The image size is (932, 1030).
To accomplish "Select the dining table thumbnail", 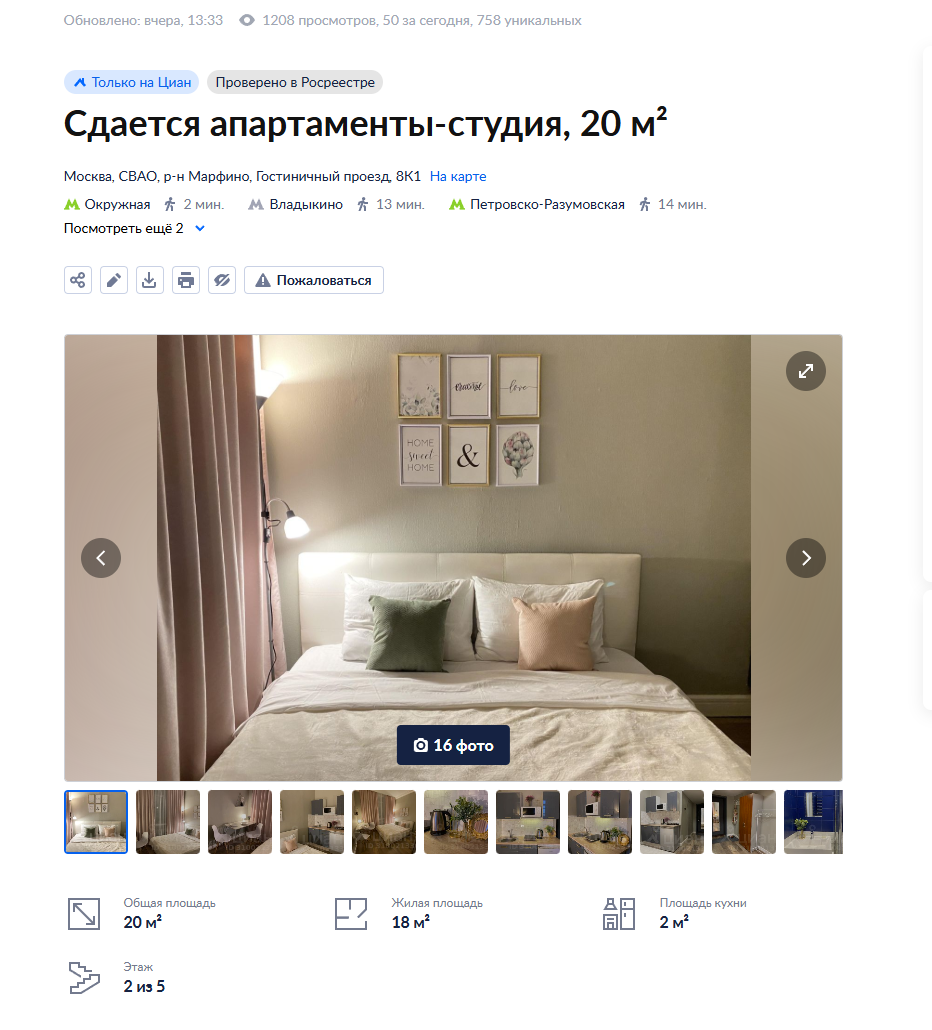I will pyautogui.click(x=240, y=822).
